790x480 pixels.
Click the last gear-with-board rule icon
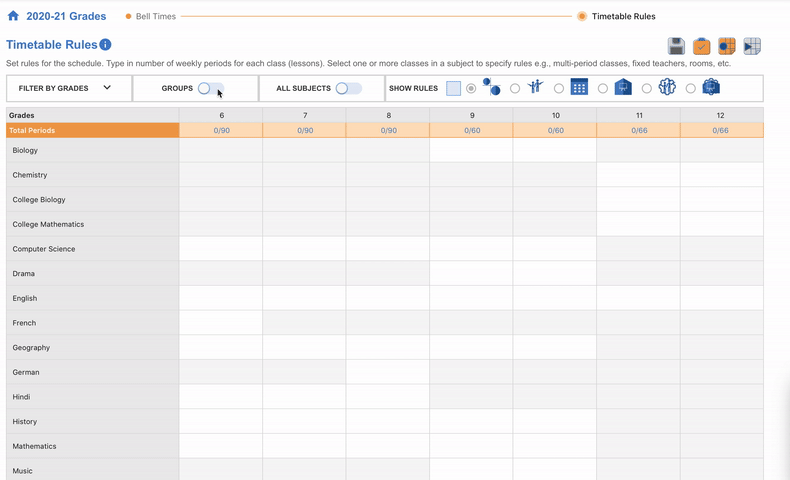[711, 87]
